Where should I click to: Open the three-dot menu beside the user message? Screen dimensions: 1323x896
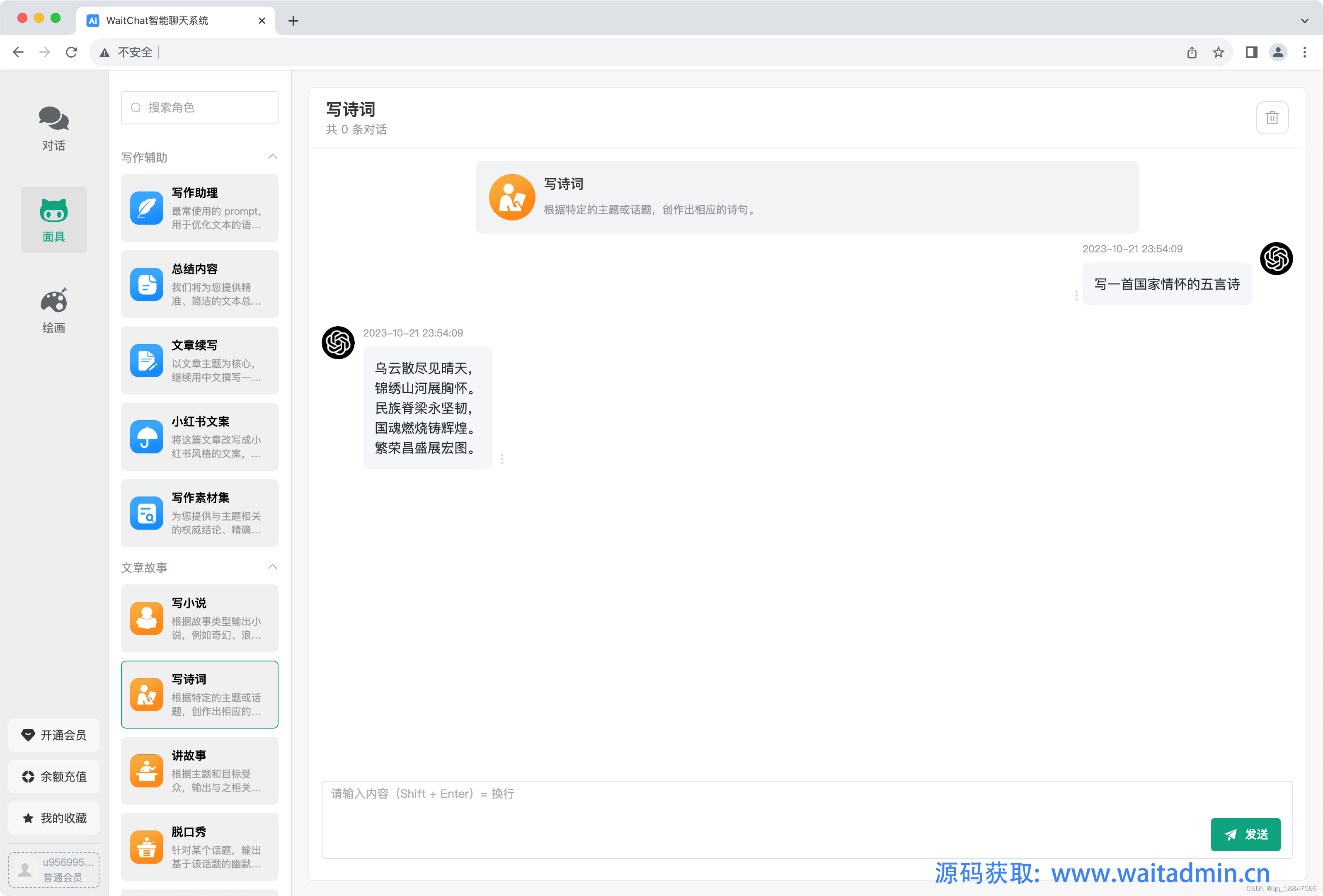click(1076, 295)
